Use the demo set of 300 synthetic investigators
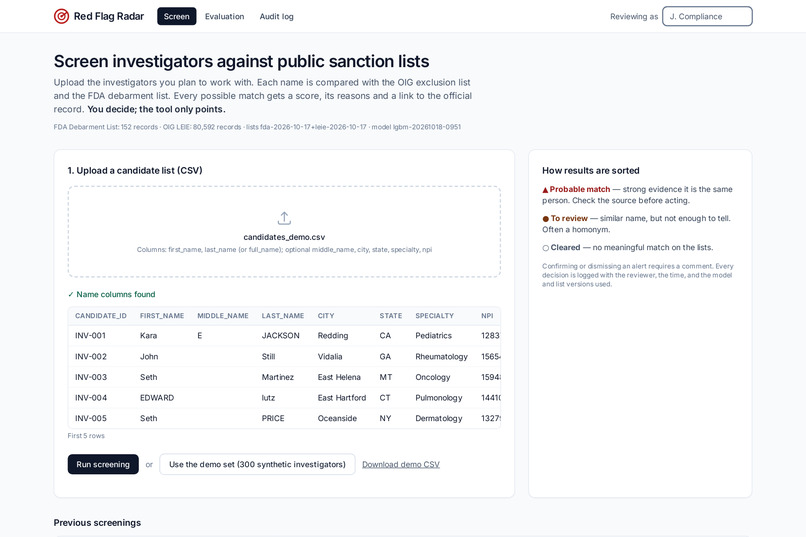 [257, 465]
